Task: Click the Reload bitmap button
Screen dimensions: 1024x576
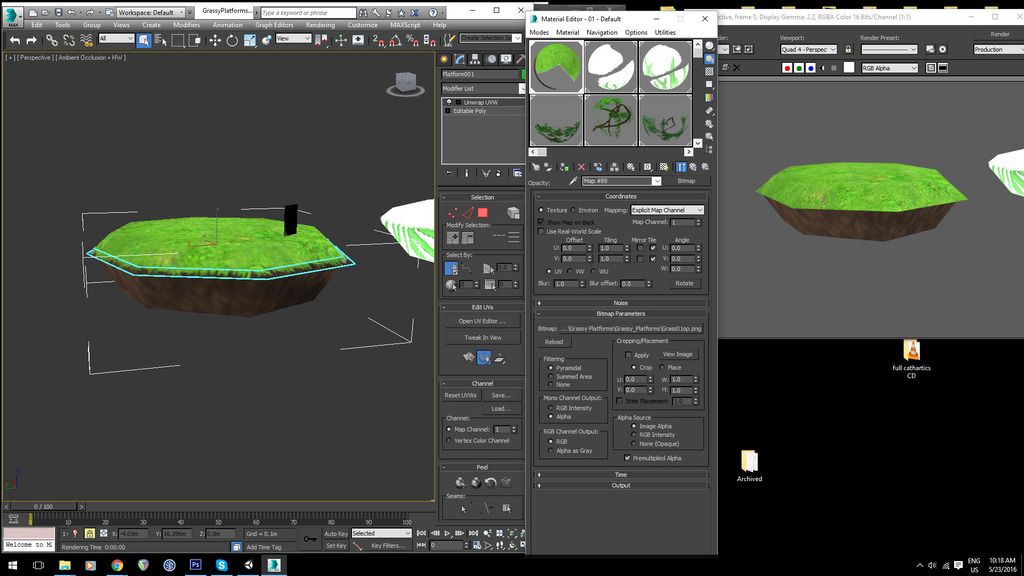Action: coord(554,342)
